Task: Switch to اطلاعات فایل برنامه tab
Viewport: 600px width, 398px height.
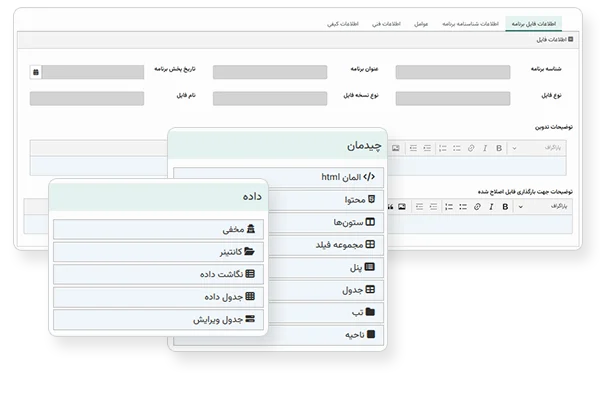Action: pos(533,24)
